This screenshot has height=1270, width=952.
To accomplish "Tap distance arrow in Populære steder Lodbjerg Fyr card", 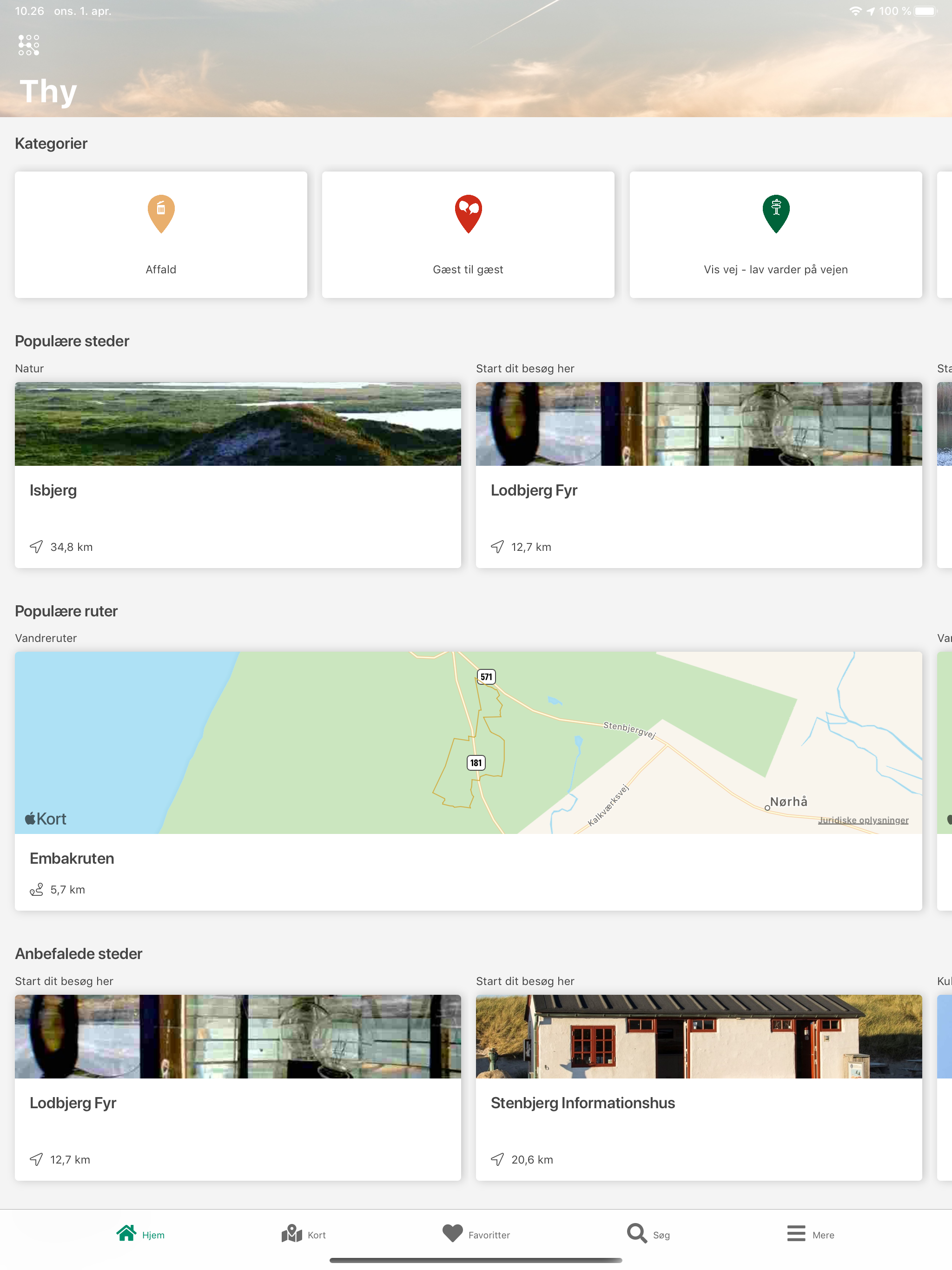I will point(497,547).
